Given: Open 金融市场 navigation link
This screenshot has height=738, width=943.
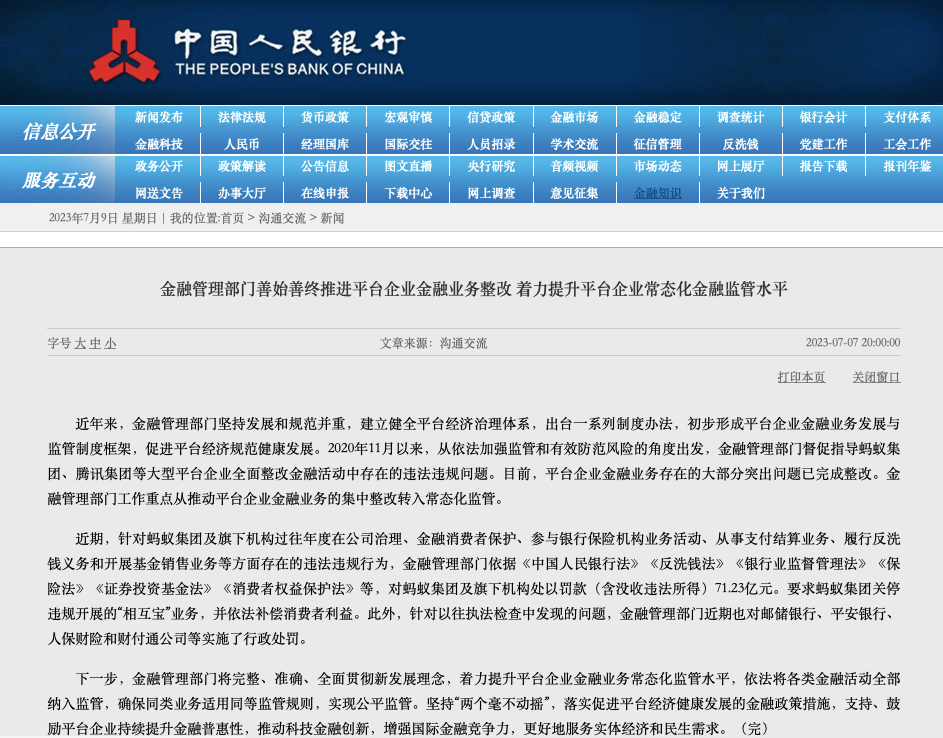Looking at the screenshot, I should pyautogui.click(x=574, y=117).
